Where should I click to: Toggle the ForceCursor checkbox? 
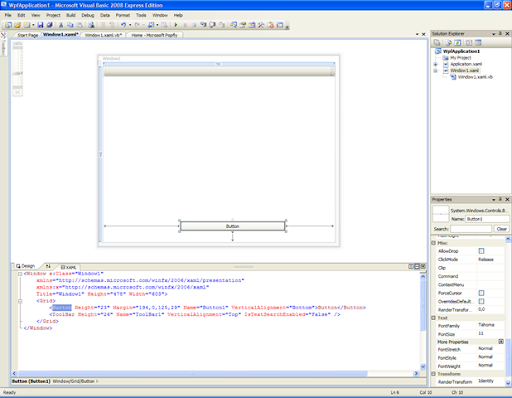coord(481,293)
